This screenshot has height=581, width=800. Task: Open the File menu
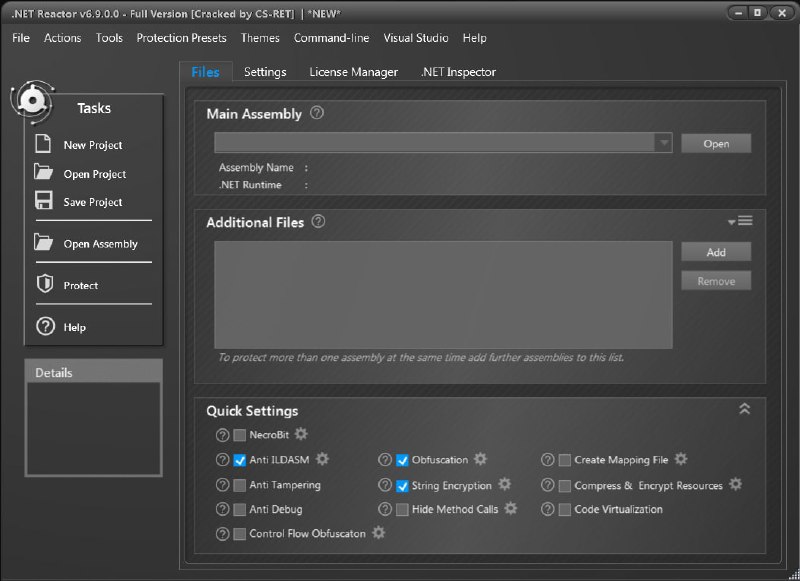click(21, 38)
